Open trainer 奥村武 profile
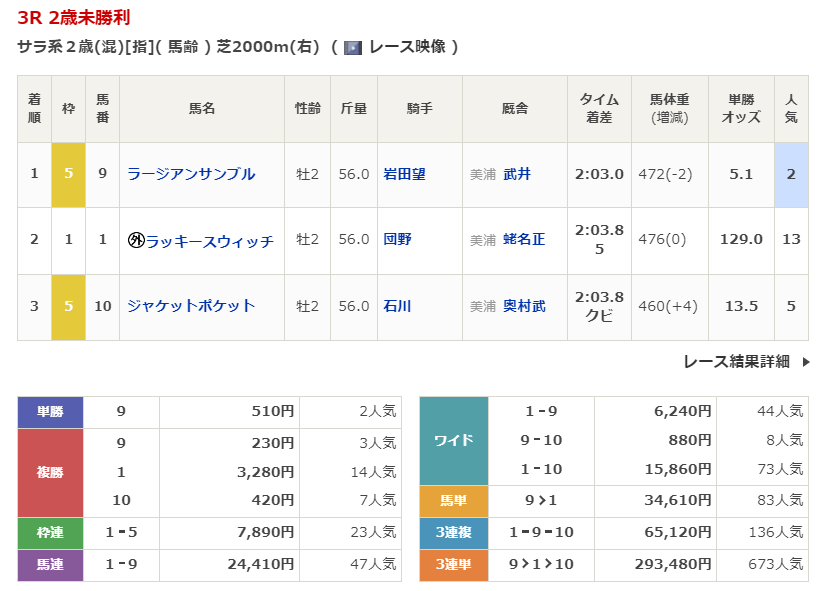The height and width of the screenshot is (591, 824). tap(524, 306)
